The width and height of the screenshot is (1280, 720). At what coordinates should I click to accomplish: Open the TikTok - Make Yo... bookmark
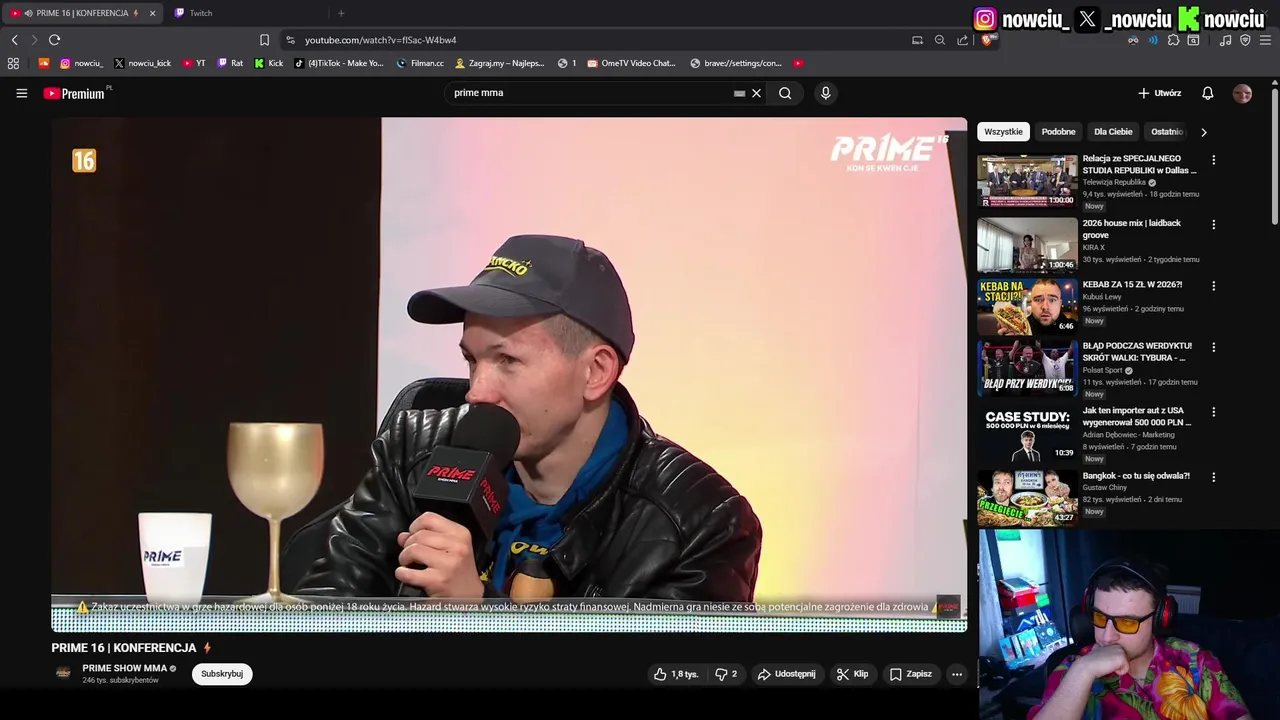point(339,63)
